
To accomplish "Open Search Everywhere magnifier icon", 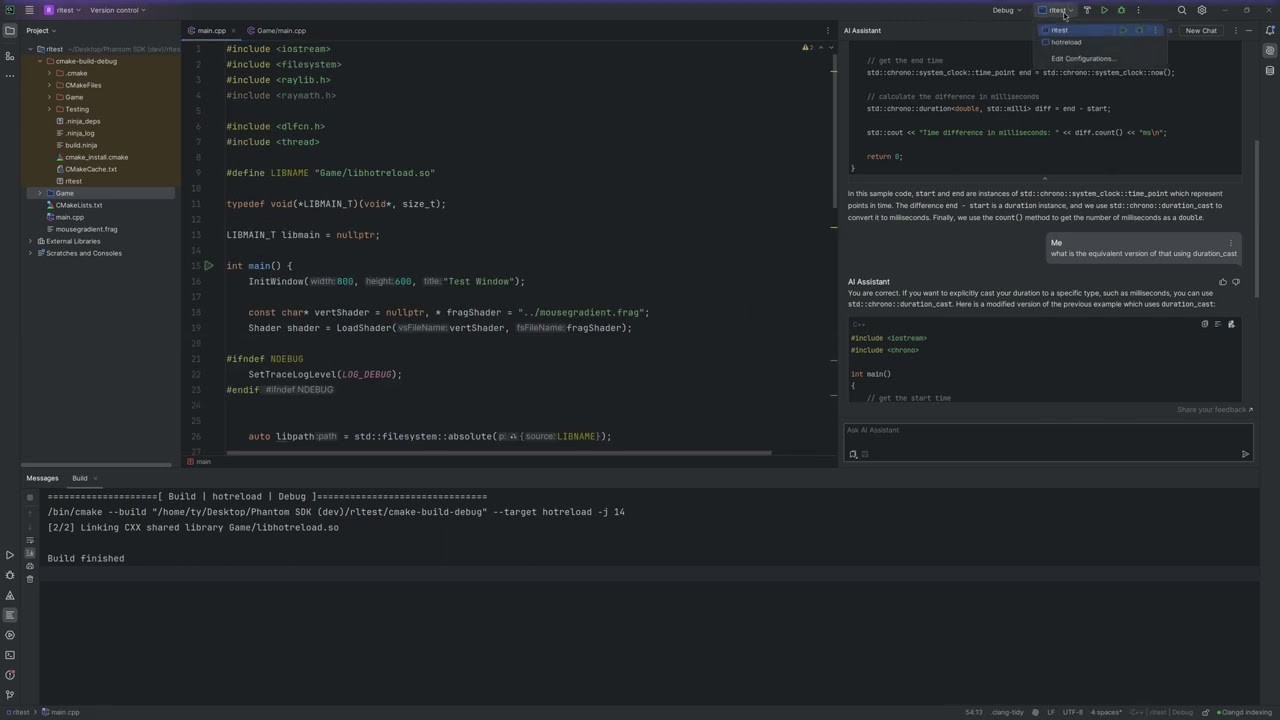I will coord(1182,10).
